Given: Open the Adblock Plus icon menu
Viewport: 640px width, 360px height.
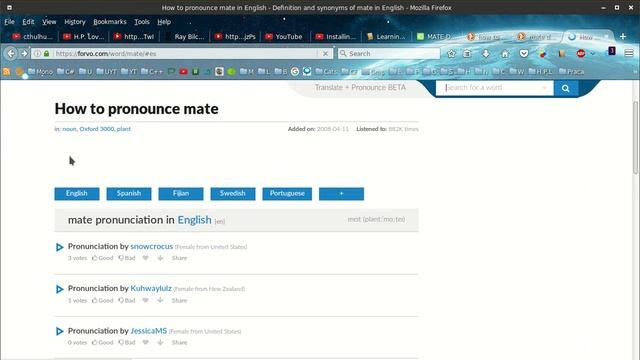Looking at the screenshot, I should (x=581, y=53).
